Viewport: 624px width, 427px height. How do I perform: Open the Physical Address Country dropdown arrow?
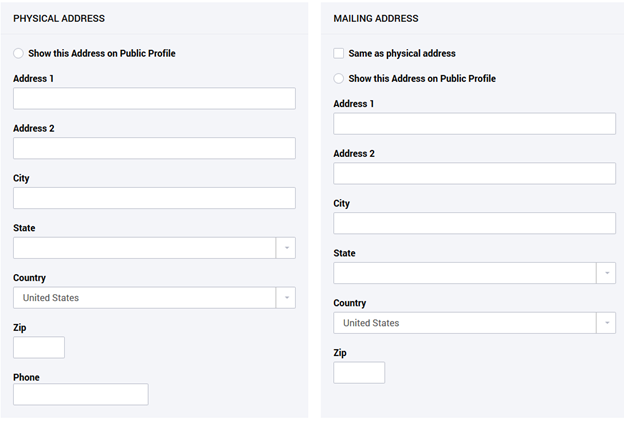click(285, 298)
